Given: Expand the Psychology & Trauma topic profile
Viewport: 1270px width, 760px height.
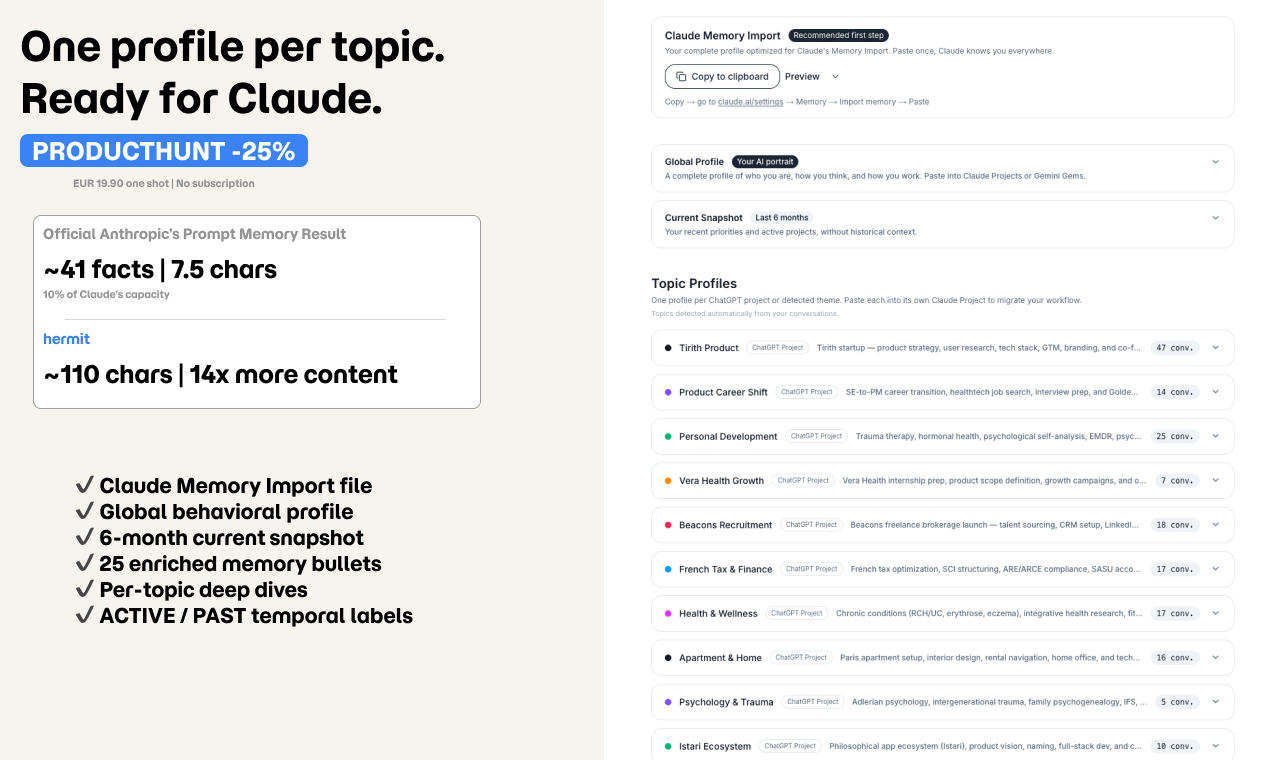Looking at the screenshot, I should point(1215,701).
